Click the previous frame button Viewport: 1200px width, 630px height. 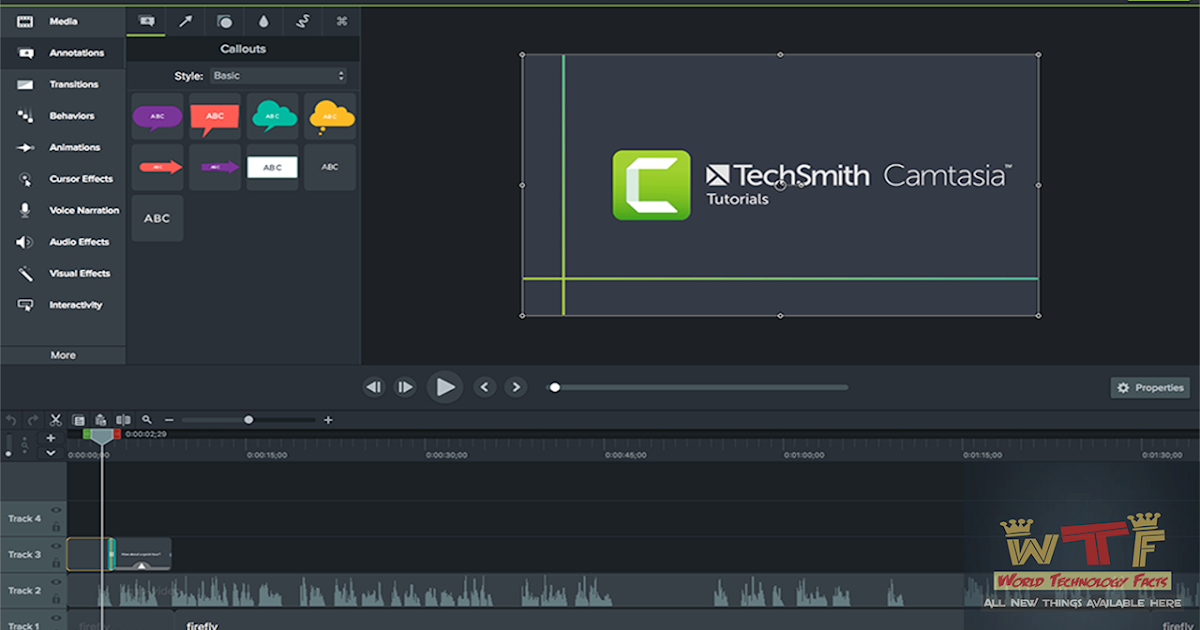pyautogui.click(x=374, y=387)
